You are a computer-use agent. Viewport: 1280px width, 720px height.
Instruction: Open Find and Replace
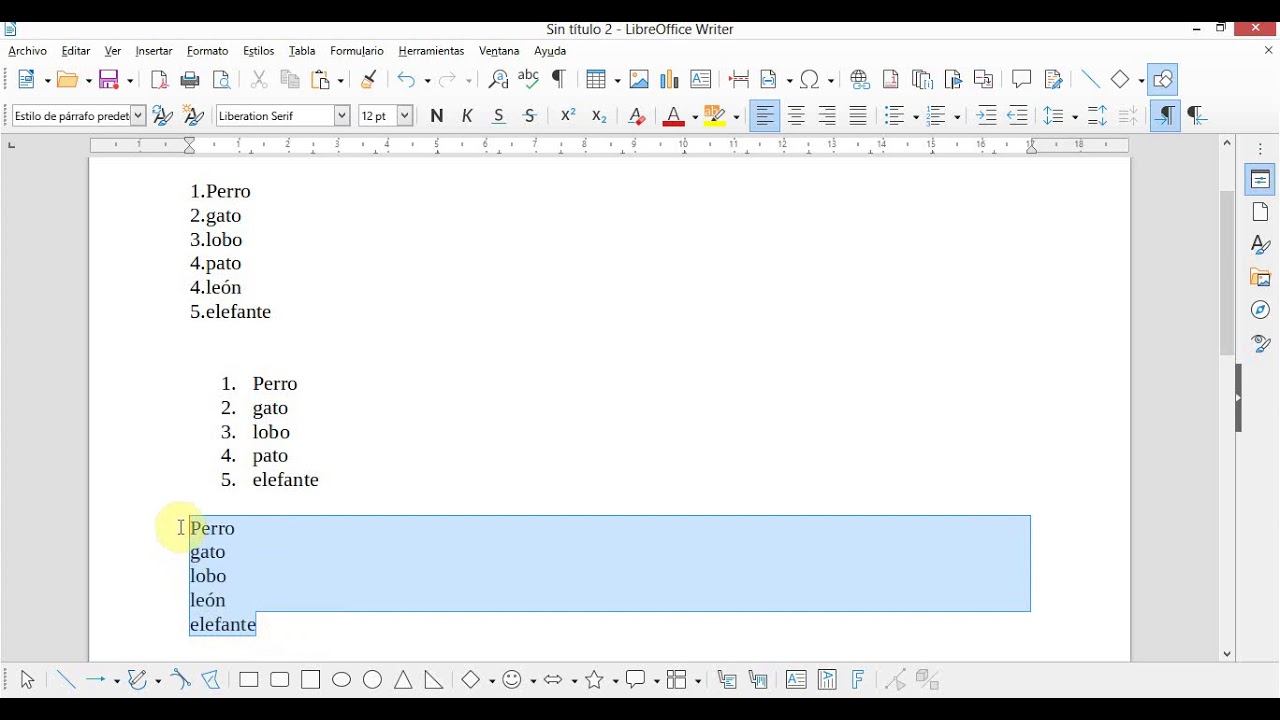497,80
